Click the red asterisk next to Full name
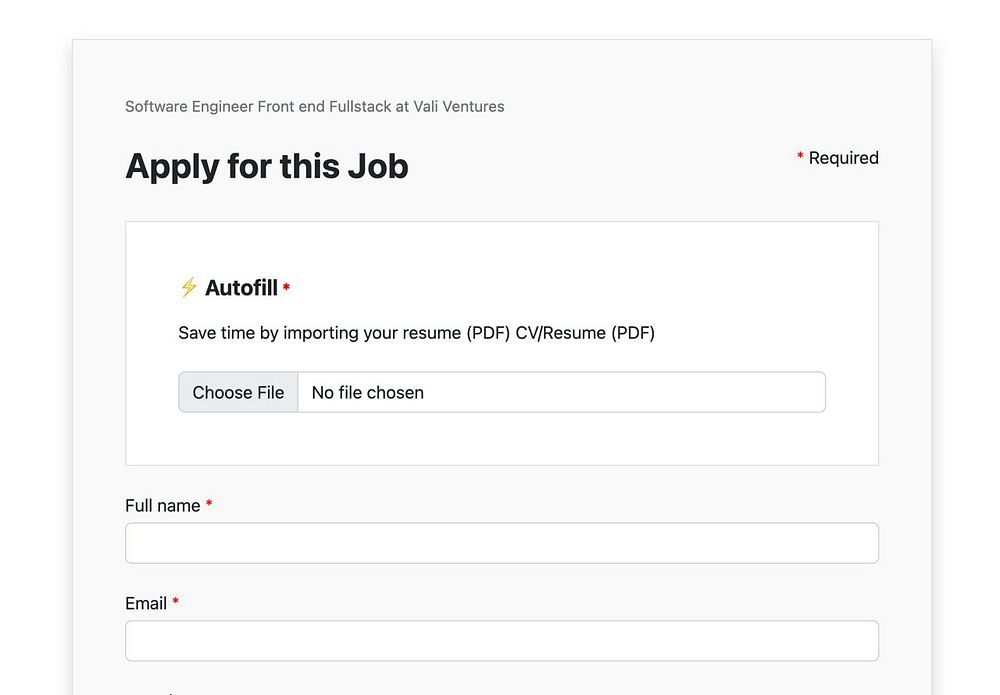The image size is (1000, 695). pyautogui.click(x=209, y=505)
